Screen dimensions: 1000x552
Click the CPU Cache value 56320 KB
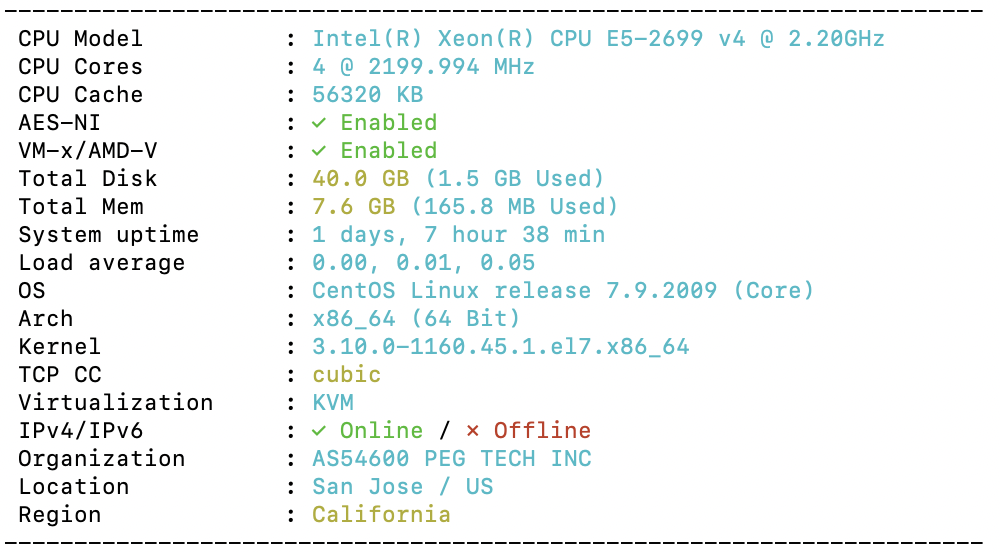(368, 95)
